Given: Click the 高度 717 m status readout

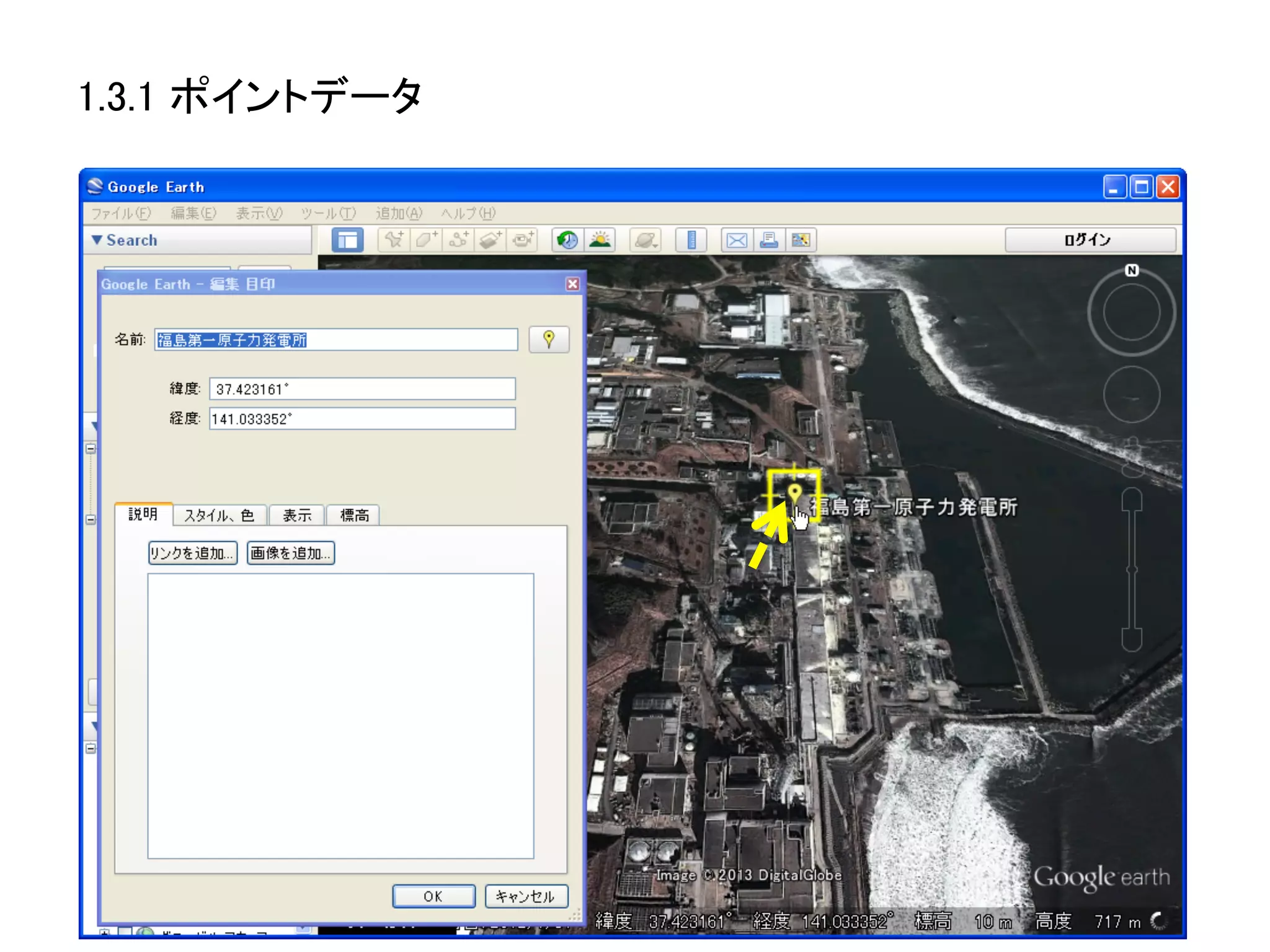Looking at the screenshot, I should (x=1088, y=922).
